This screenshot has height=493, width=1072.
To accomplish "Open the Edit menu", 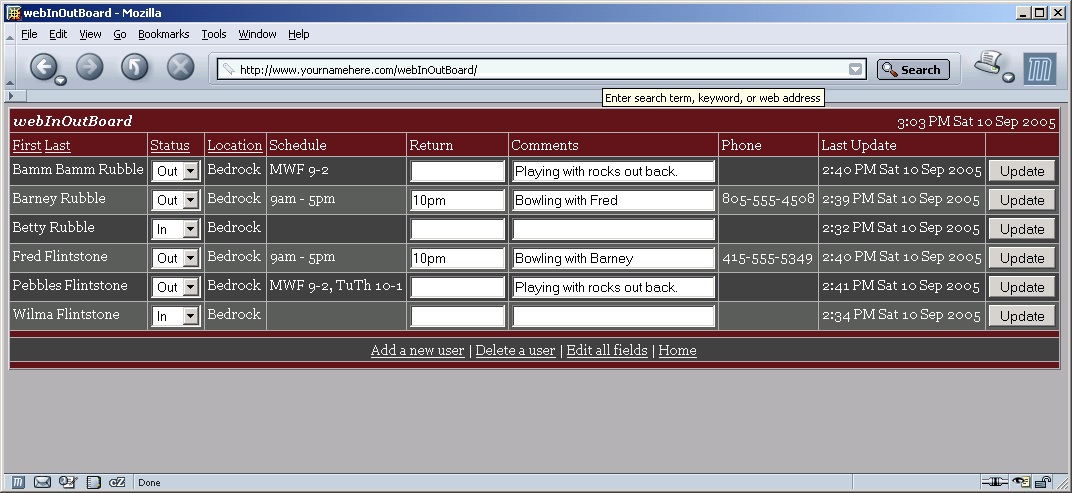I will pos(58,34).
